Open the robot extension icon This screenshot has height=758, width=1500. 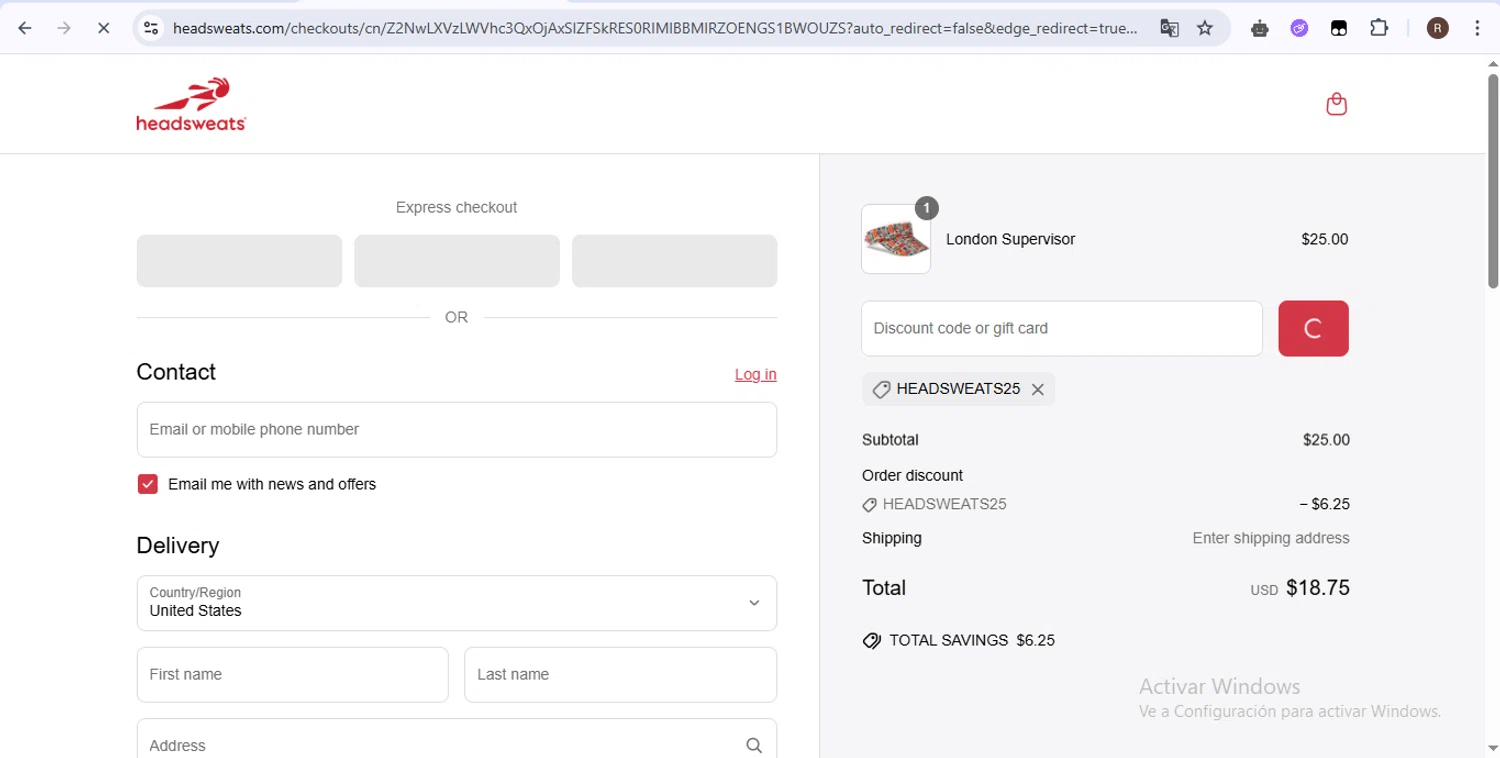[1260, 28]
